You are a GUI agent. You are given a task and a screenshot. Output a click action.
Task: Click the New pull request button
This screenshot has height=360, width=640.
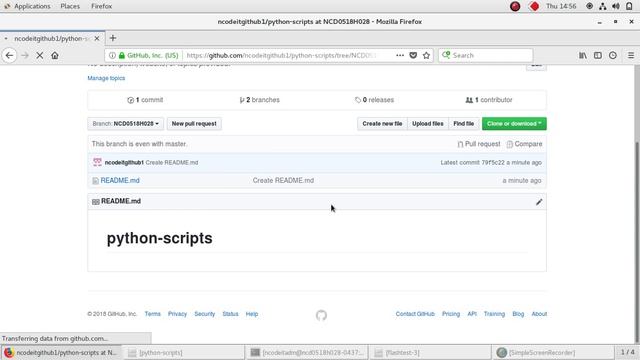(x=194, y=124)
